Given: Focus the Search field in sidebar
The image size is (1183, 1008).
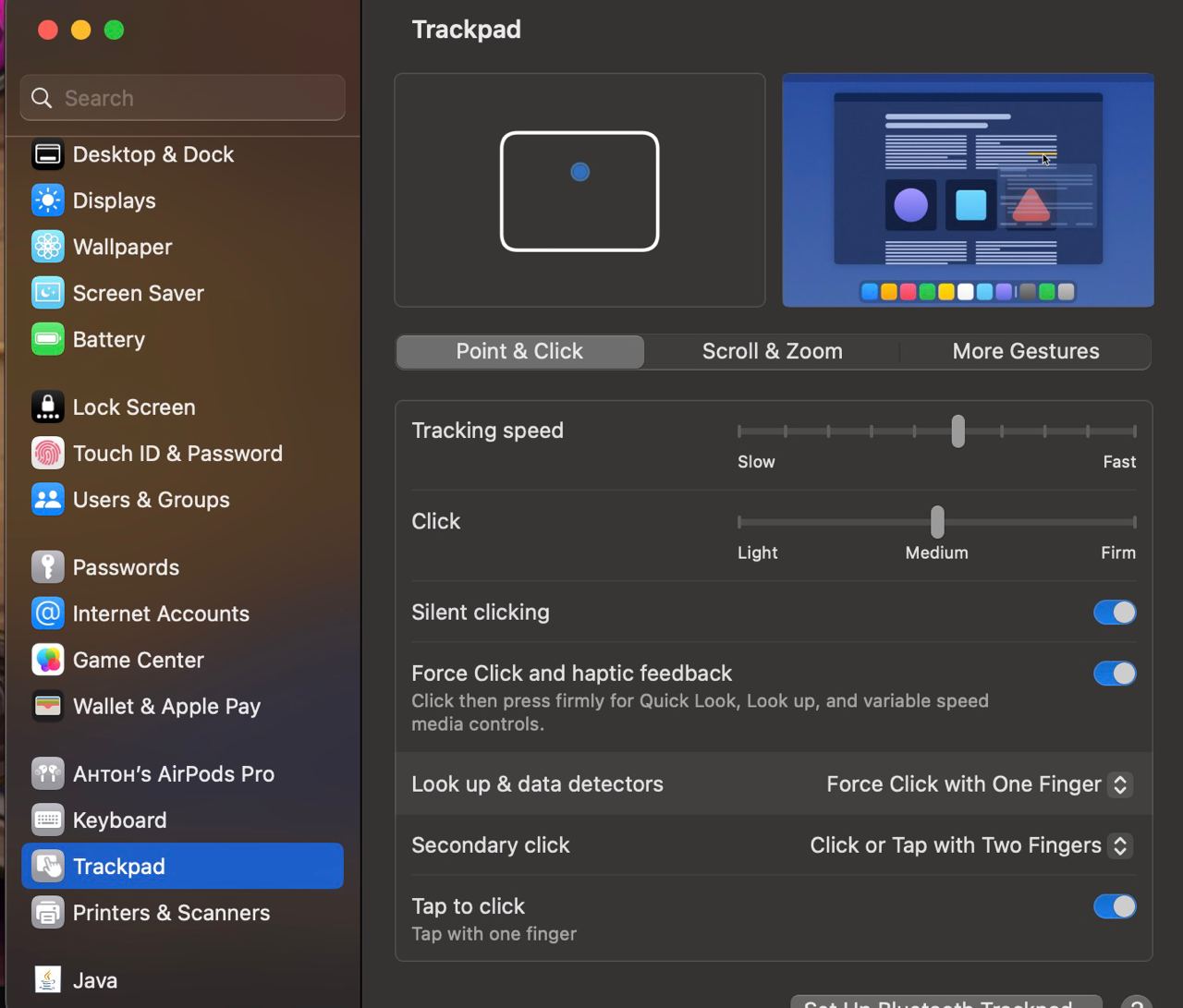Looking at the screenshot, I should [183, 98].
